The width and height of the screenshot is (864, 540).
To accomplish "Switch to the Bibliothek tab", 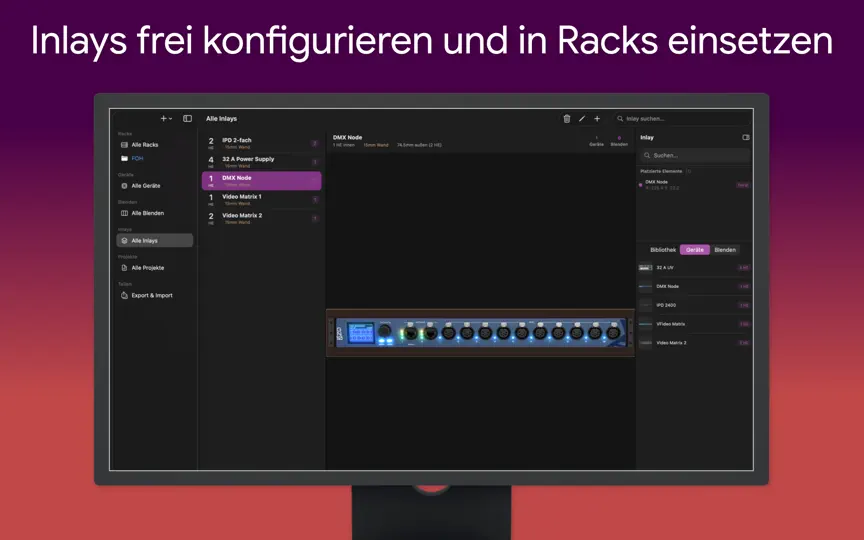I will (x=663, y=250).
